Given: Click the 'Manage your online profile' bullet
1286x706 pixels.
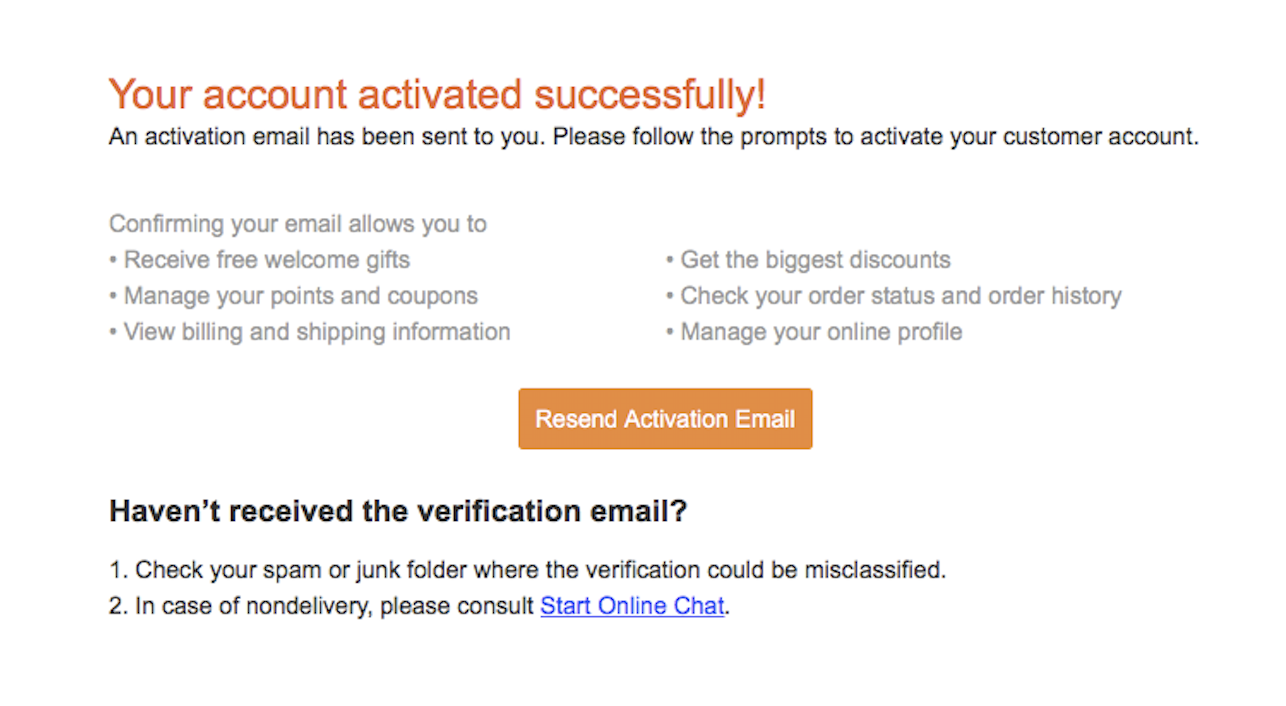Looking at the screenshot, I should click(x=814, y=332).
